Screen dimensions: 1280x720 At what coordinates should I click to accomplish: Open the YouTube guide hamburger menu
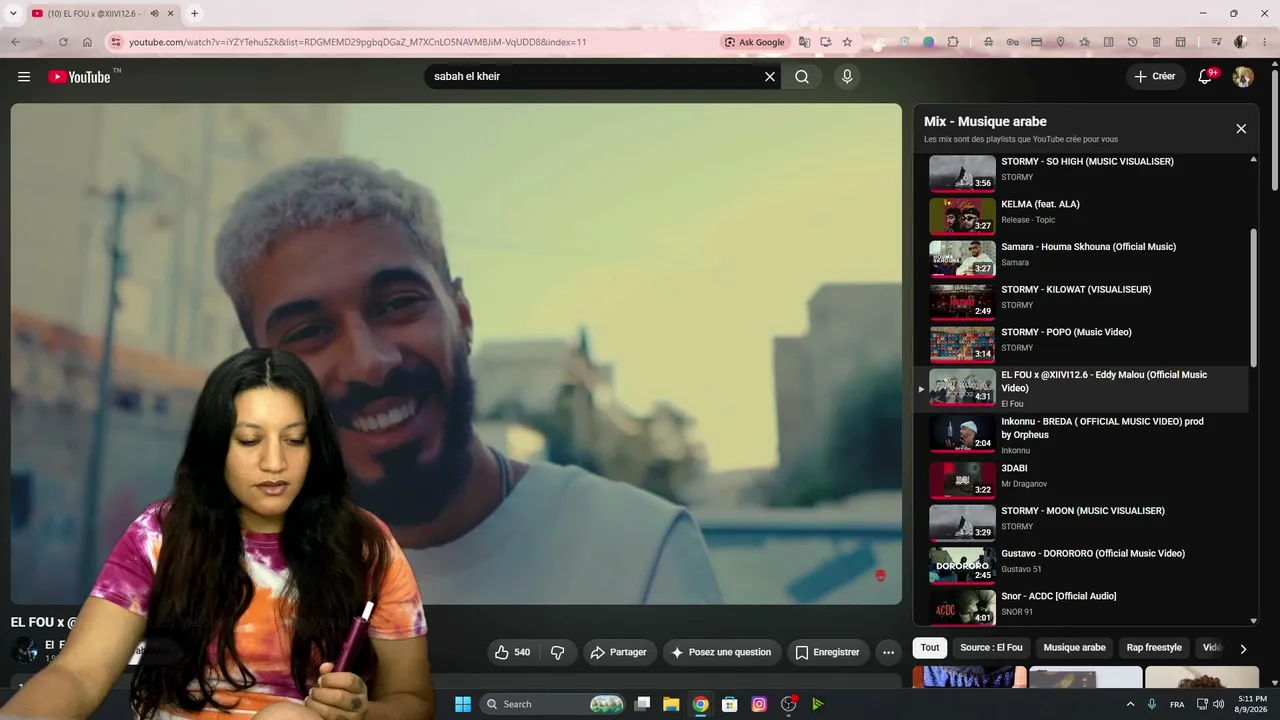24,77
